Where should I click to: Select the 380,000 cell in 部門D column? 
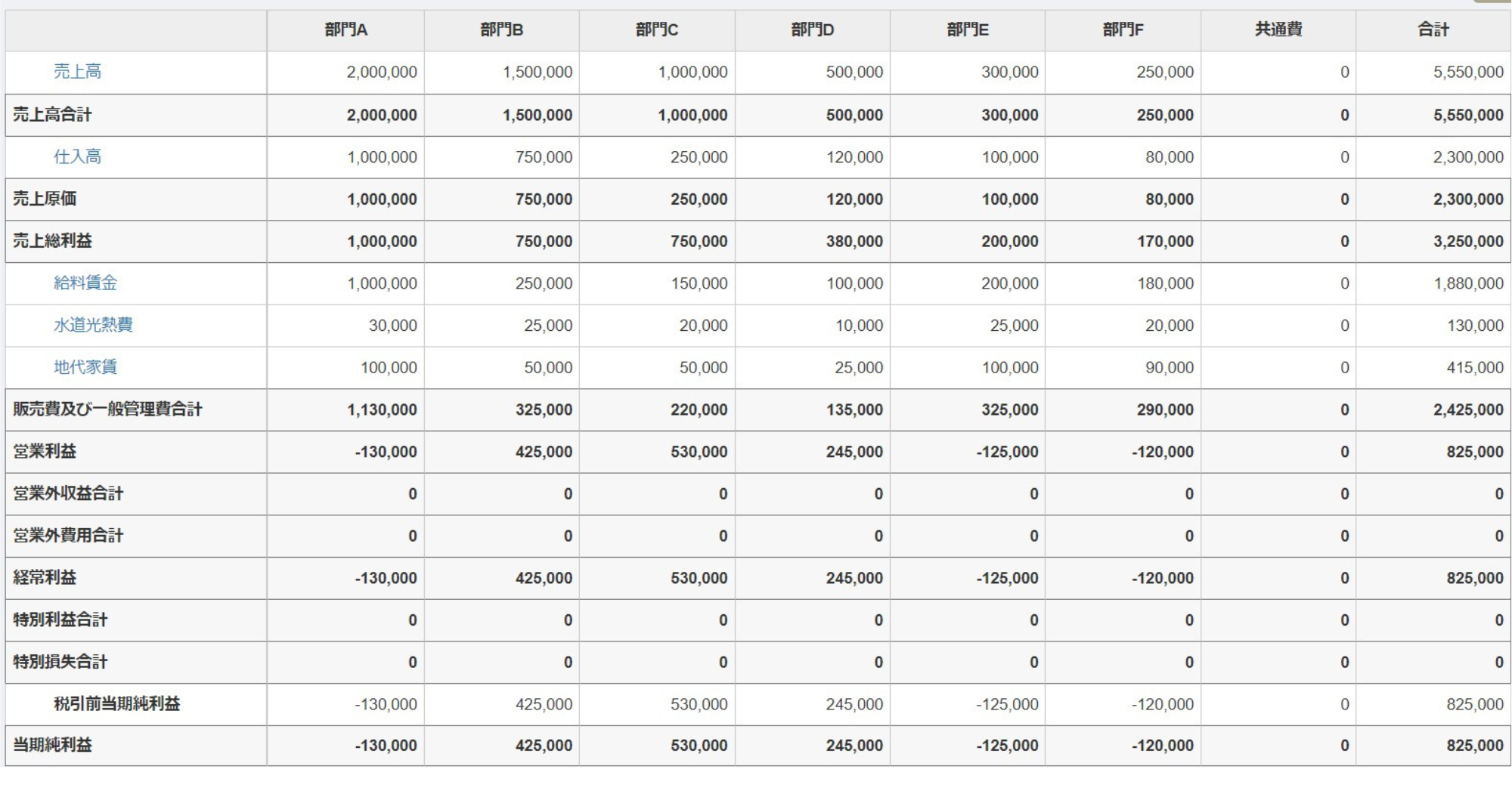[x=854, y=241]
